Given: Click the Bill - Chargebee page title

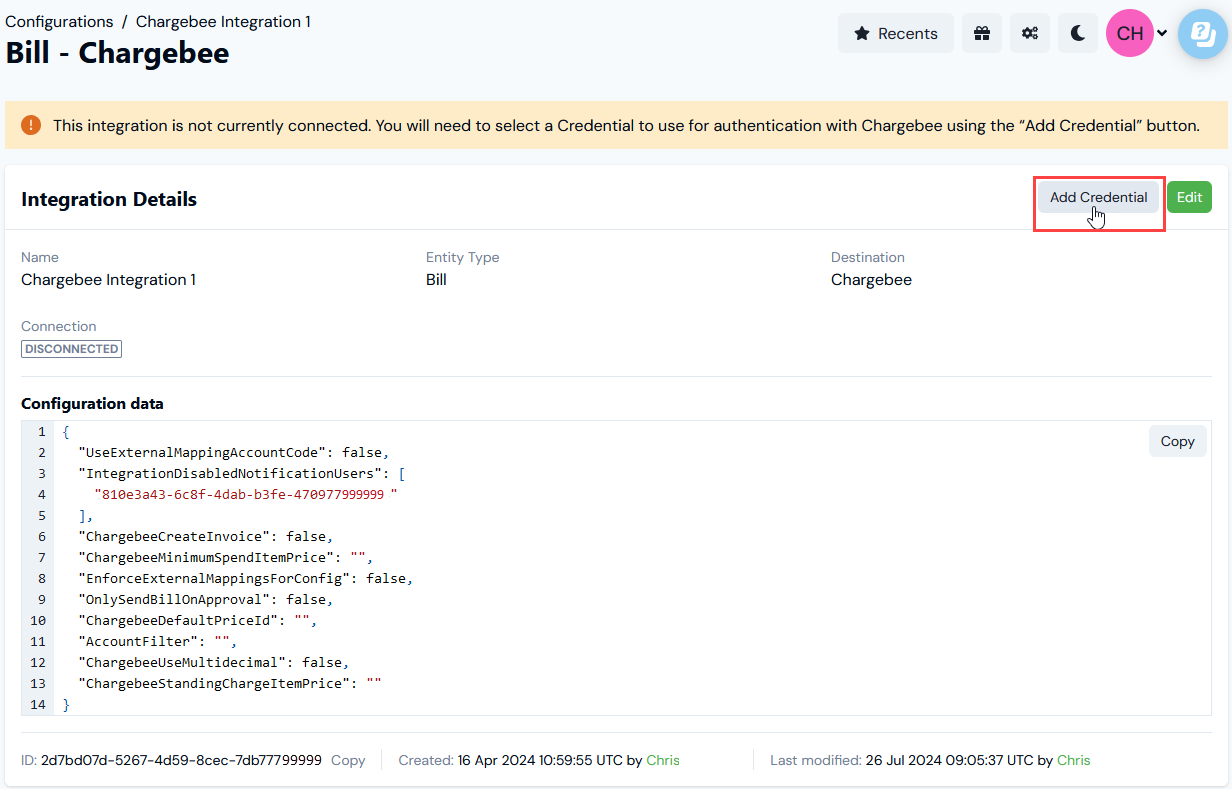Looking at the screenshot, I should coord(117,53).
